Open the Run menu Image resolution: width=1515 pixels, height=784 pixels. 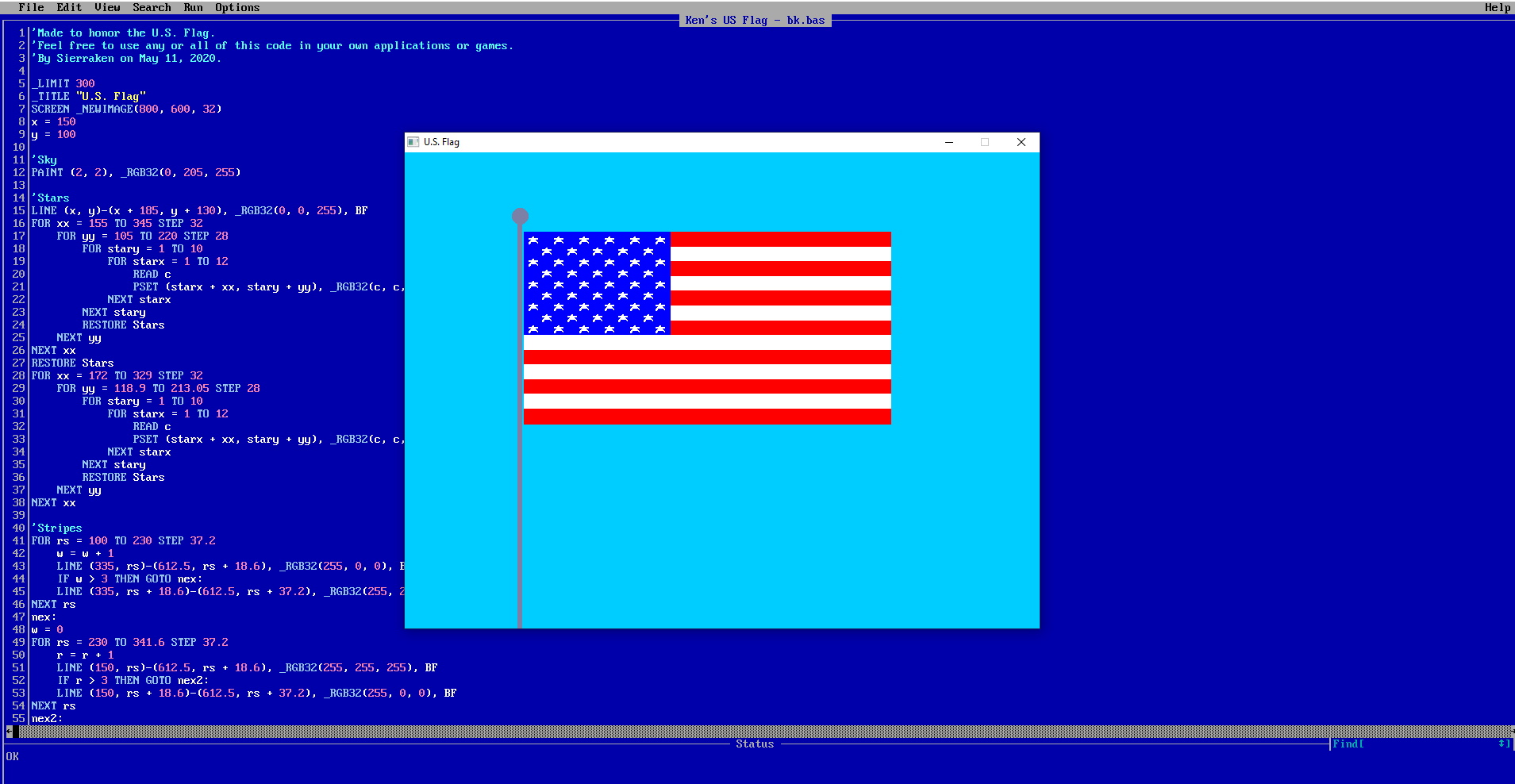point(193,7)
